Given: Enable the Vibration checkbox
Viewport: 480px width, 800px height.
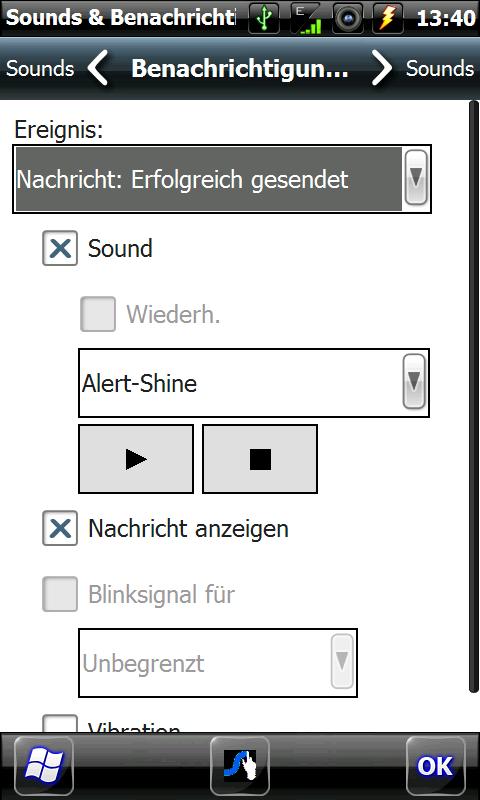Looking at the screenshot, I should point(60,723).
